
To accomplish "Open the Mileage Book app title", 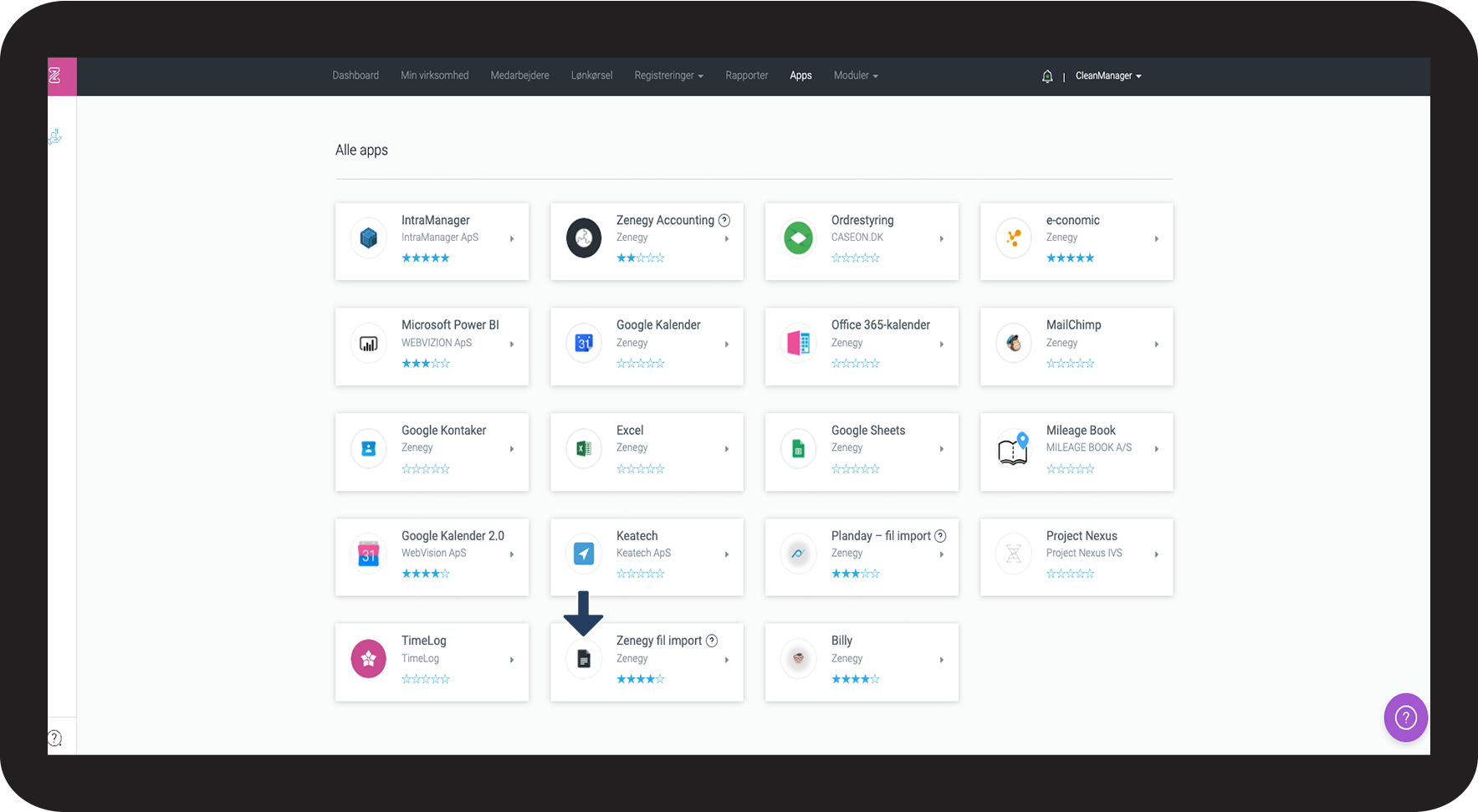I will (1081, 431).
